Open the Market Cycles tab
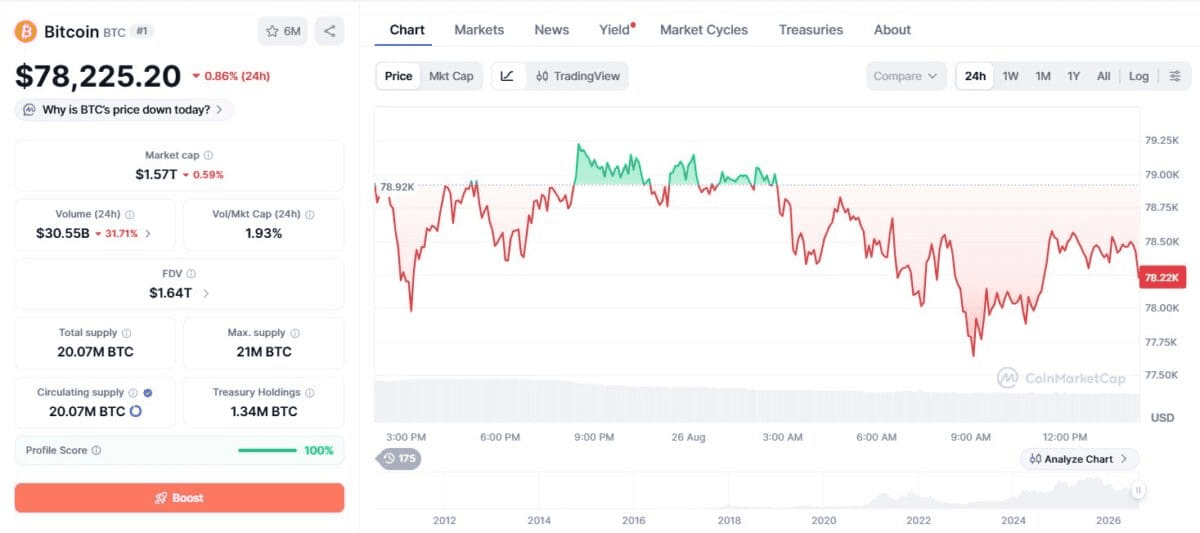 click(704, 30)
